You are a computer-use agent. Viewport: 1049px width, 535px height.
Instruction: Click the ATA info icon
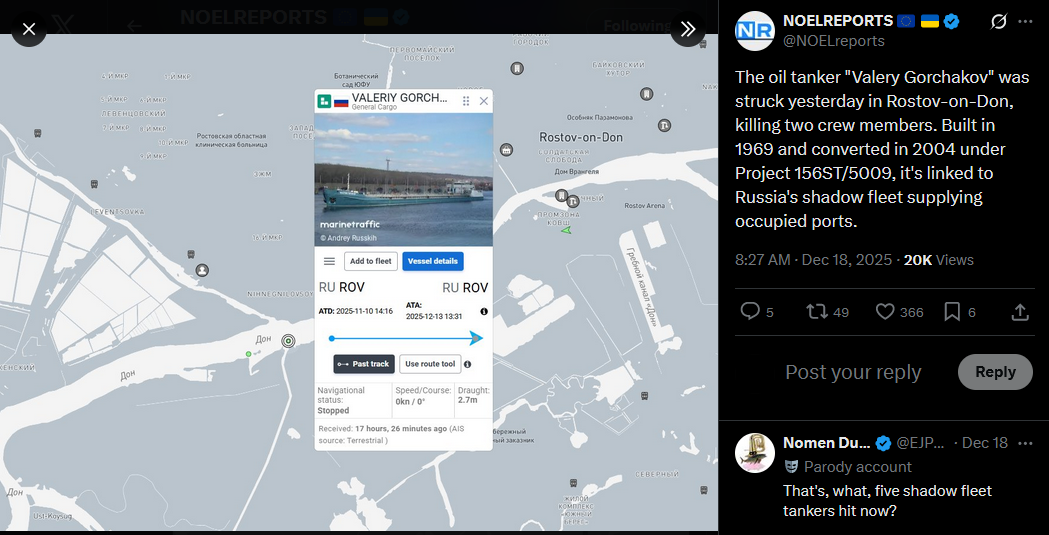[484, 312]
